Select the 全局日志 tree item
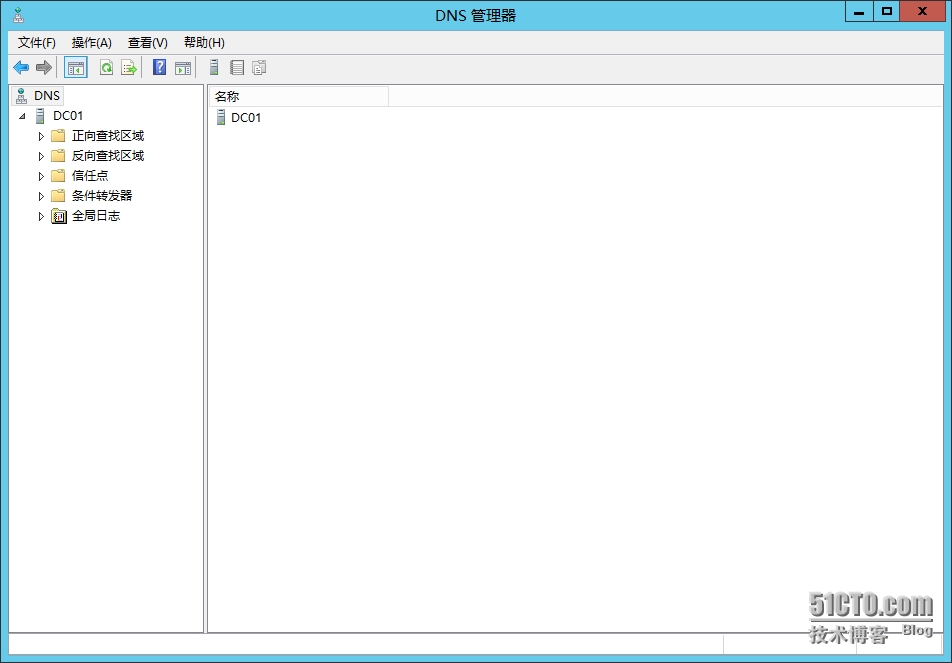This screenshot has width=952, height=663. pyautogui.click(x=95, y=216)
